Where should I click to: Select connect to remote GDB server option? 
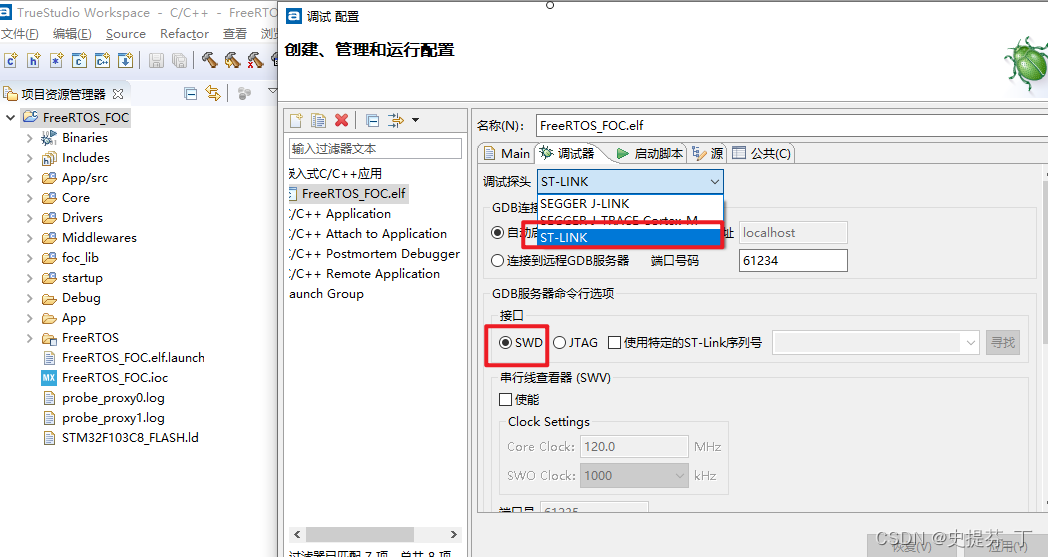tap(497, 261)
